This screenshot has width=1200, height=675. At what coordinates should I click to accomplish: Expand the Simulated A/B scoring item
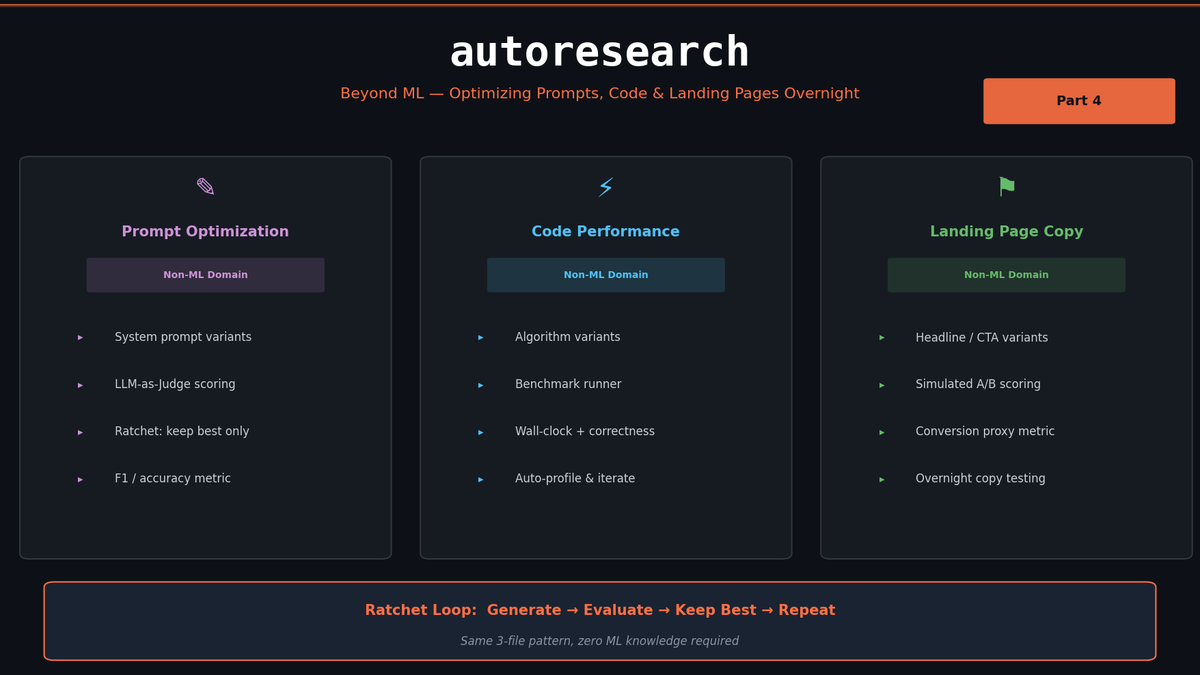pos(977,383)
